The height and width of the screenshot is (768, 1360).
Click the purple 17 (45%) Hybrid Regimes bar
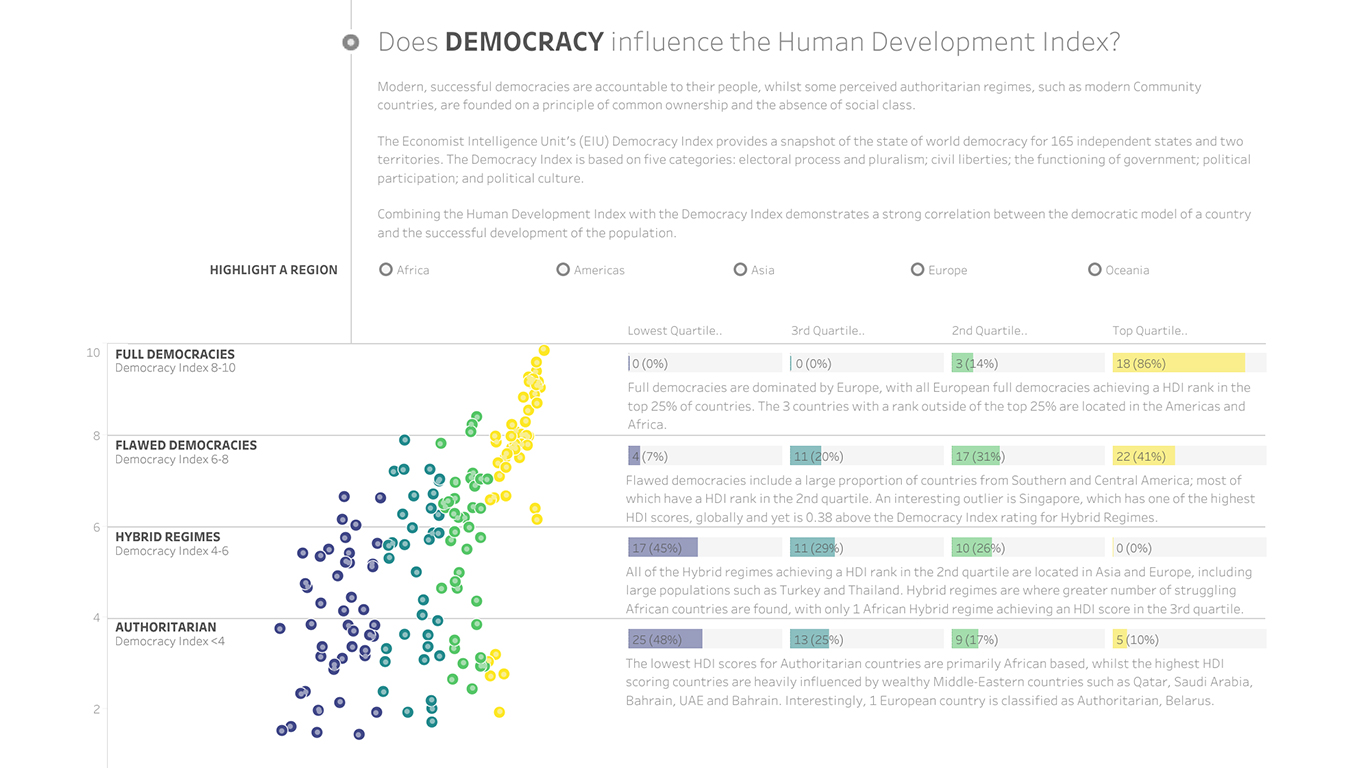coord(662,548)
